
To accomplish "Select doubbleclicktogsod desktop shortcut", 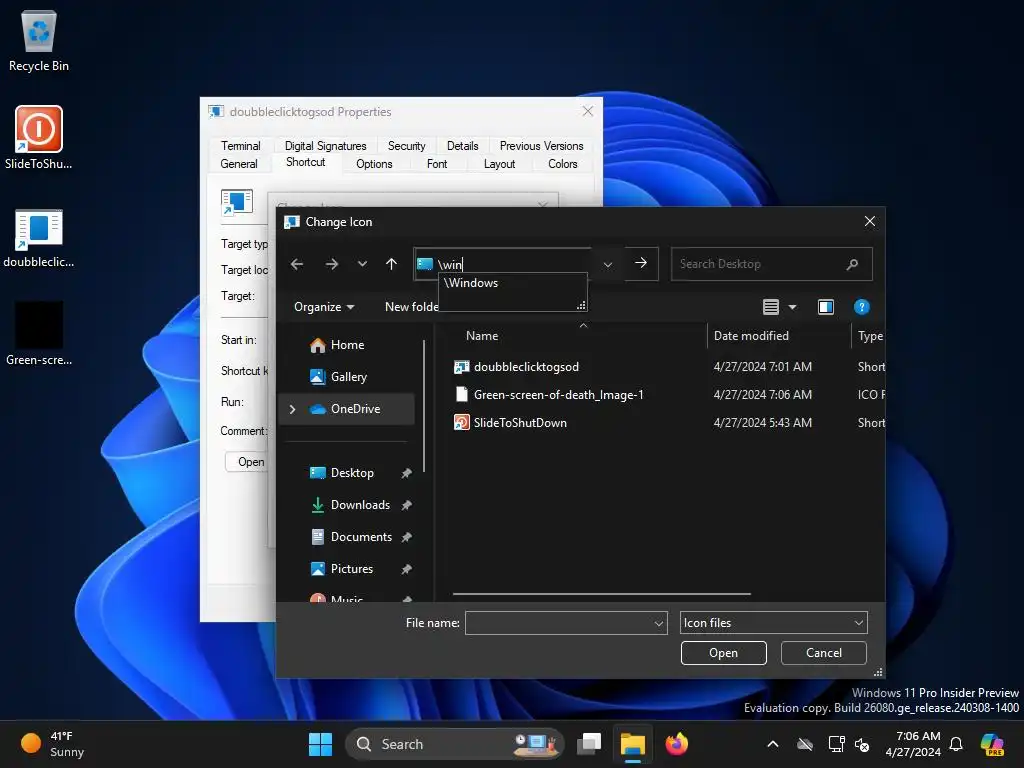I will 39,238.
